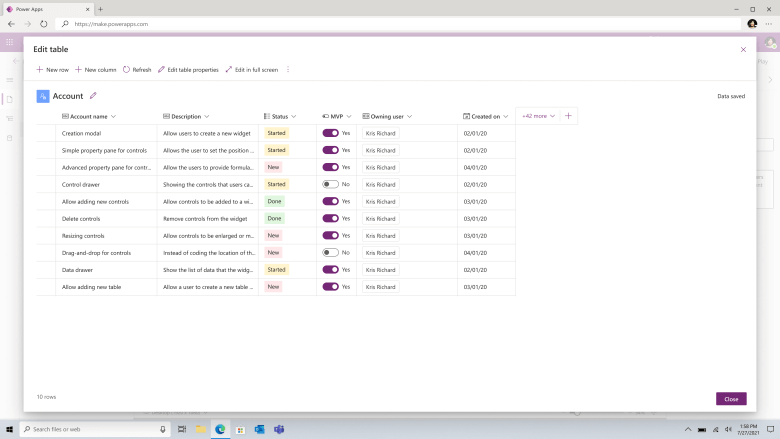The width and height of the screenshot is (780, 439).
Task: Turn off MVP for Creation modal row
Action: (330, 133)
